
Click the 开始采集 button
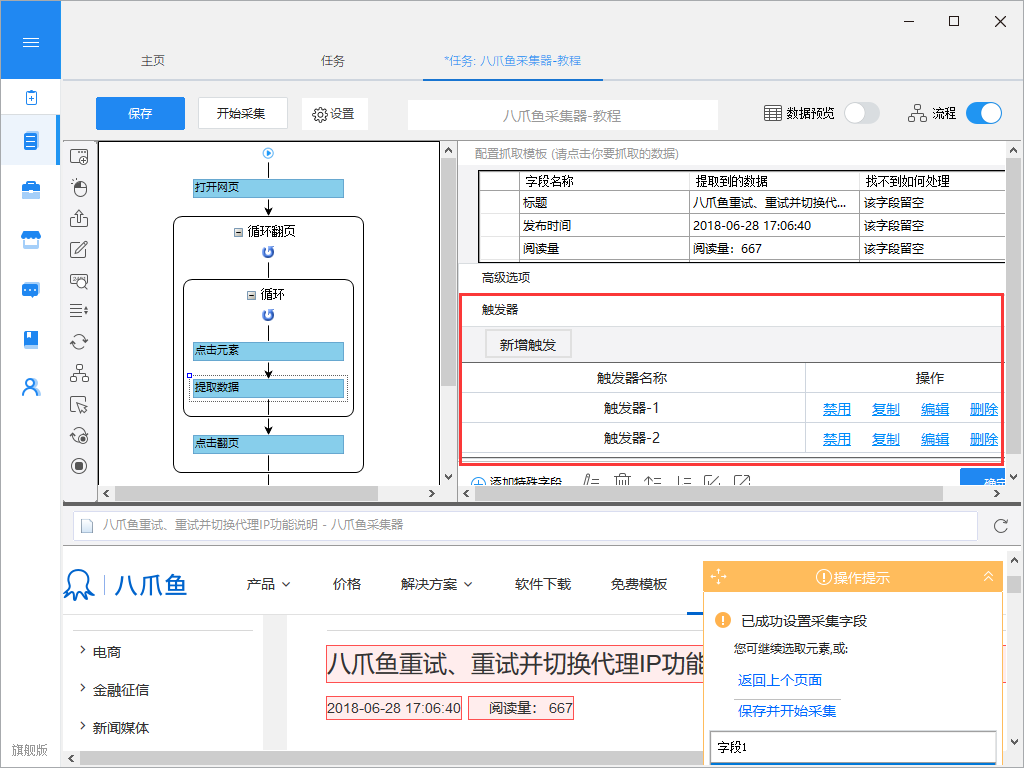[242, 114]
